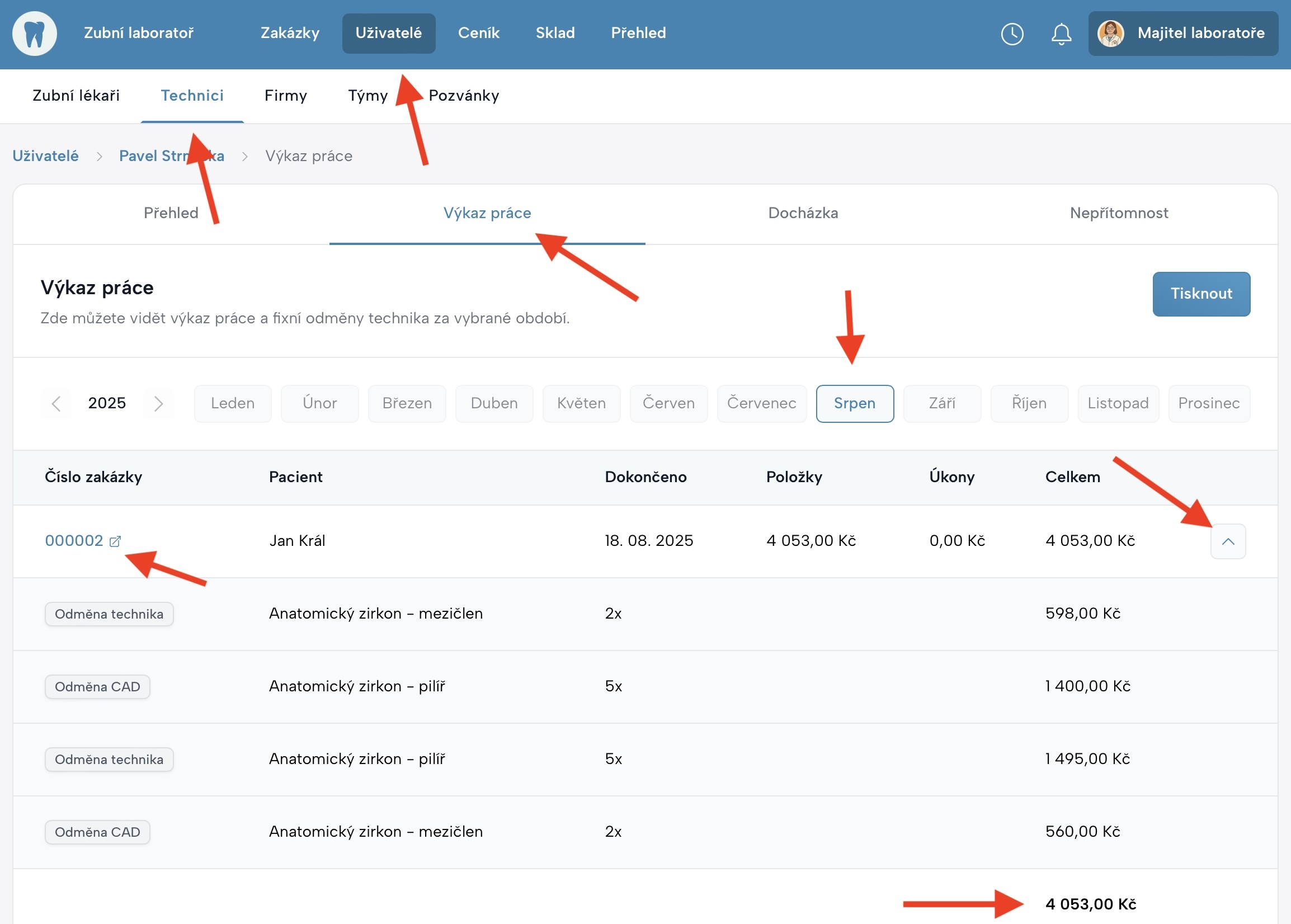Select the month Červenec
This screenshot has width=1291, height=924.
(x=761, y=403)
